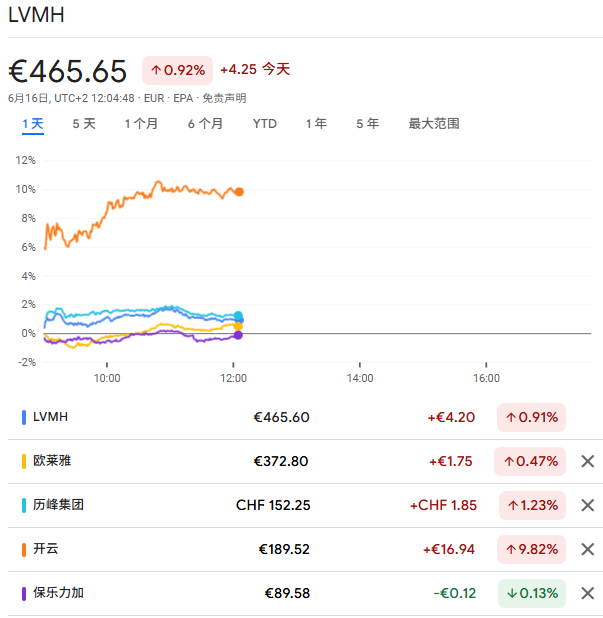Click the purple 保乐力加 color marker
The height and width of the screenshot is (618, 603).
pyautogui.click(x=24, y=594)
